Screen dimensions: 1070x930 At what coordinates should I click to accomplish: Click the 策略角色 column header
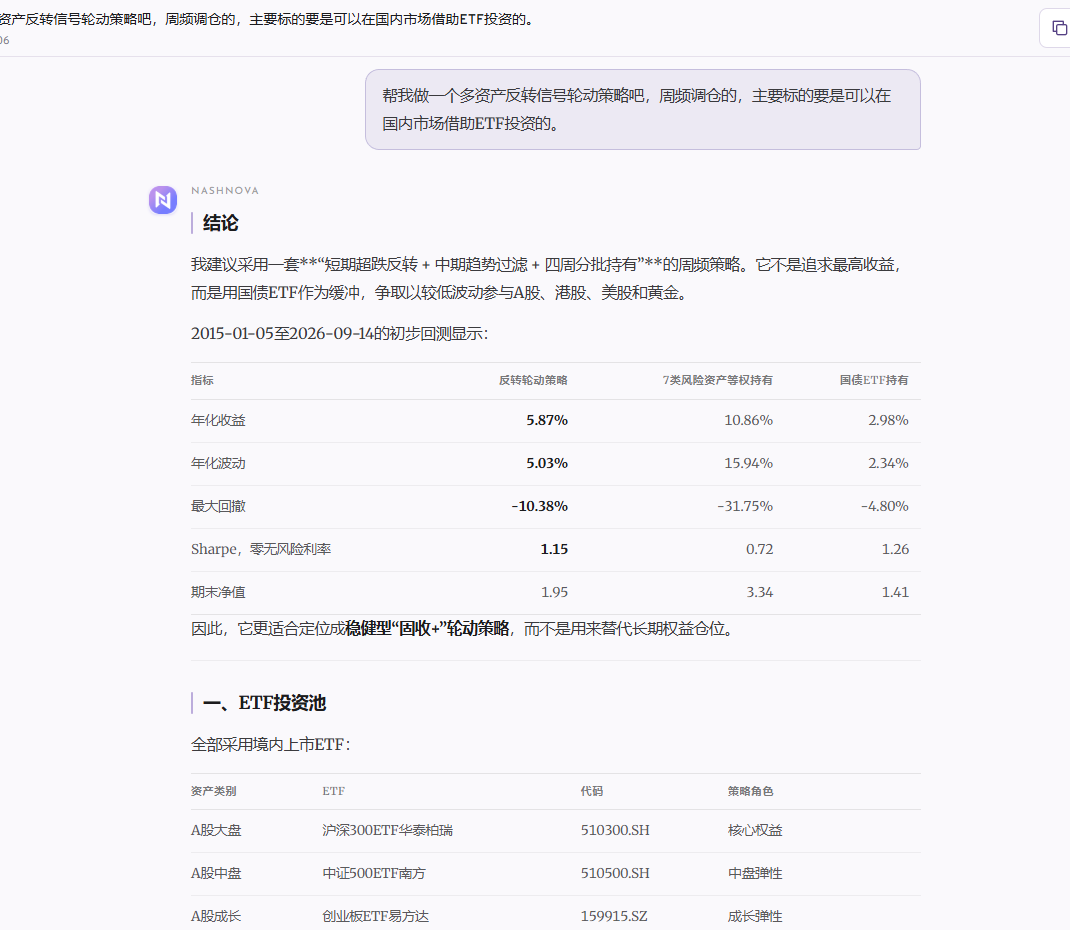(751, 791)
